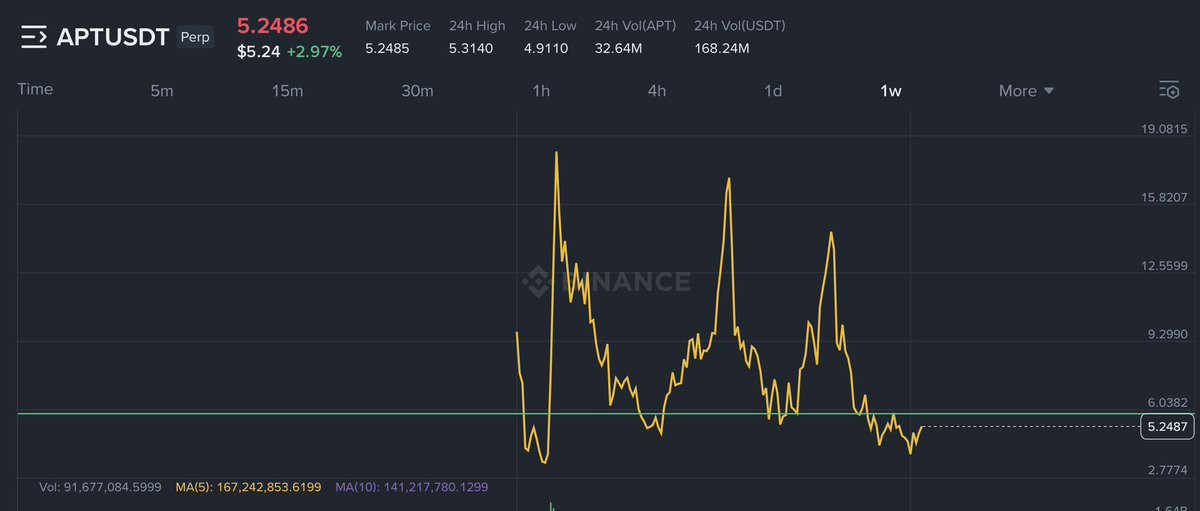Select the Time chart view
1200x511 pixels.
coord(35,89)
